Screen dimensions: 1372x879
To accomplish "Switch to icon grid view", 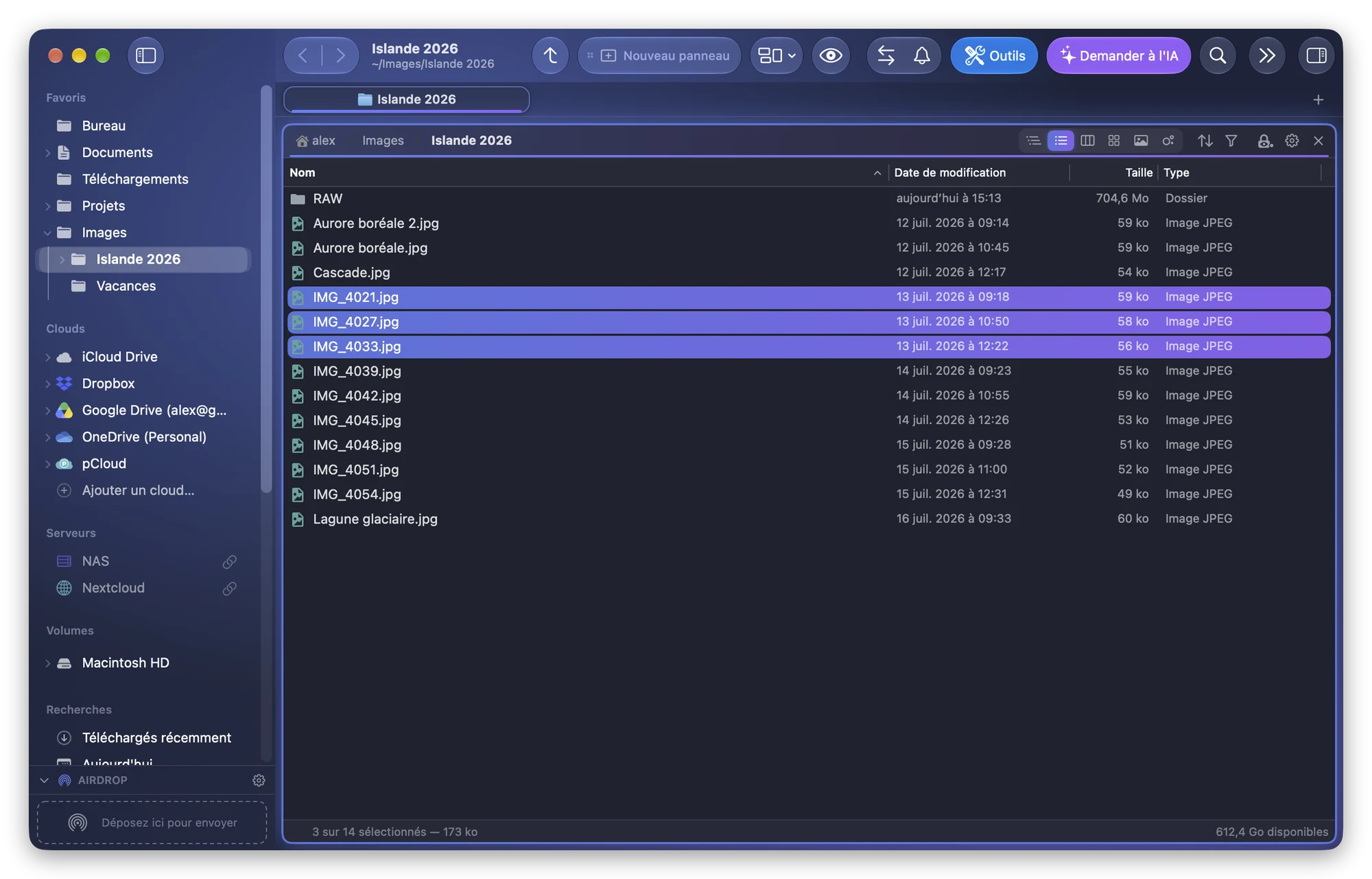I will (1114, 141).
